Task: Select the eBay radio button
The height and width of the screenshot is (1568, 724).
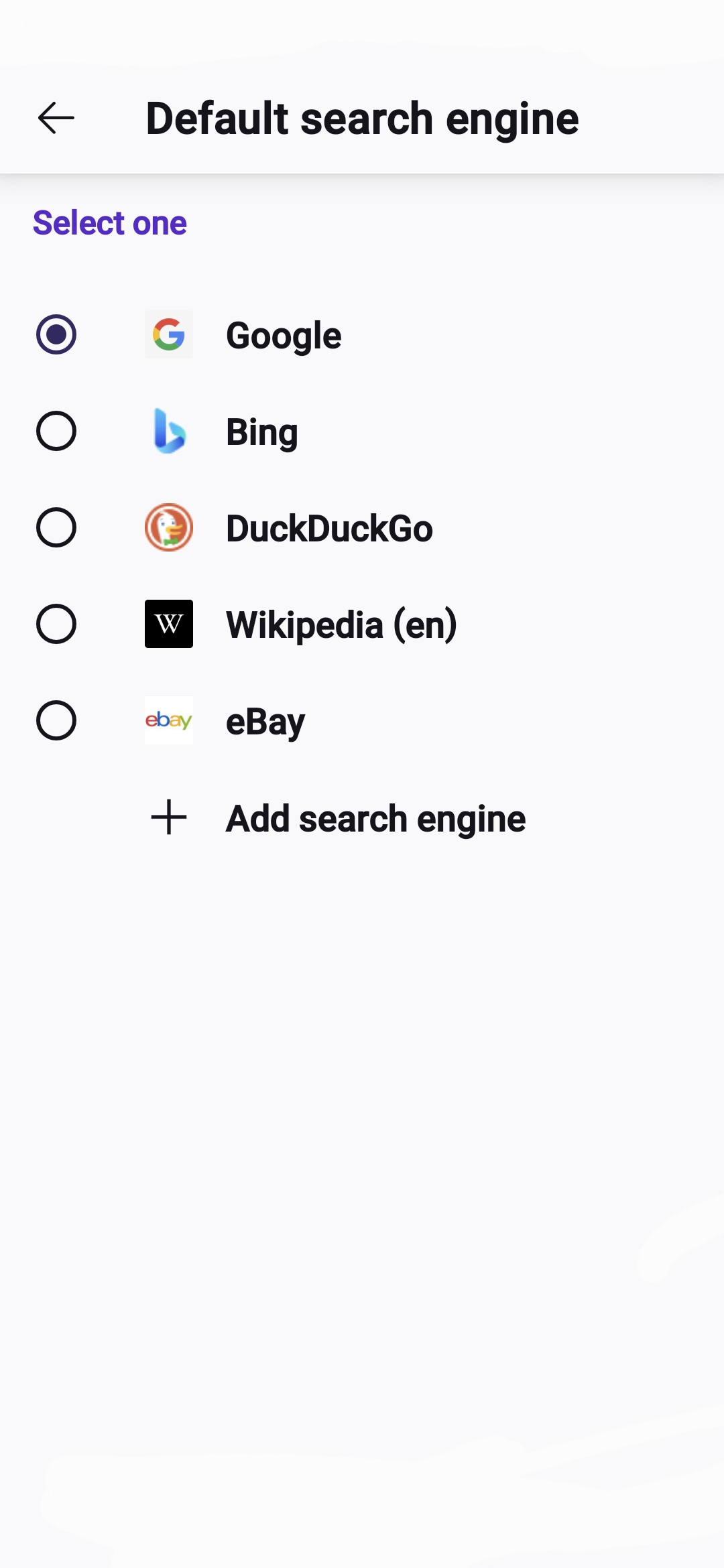Action: (x=56, y=720)
